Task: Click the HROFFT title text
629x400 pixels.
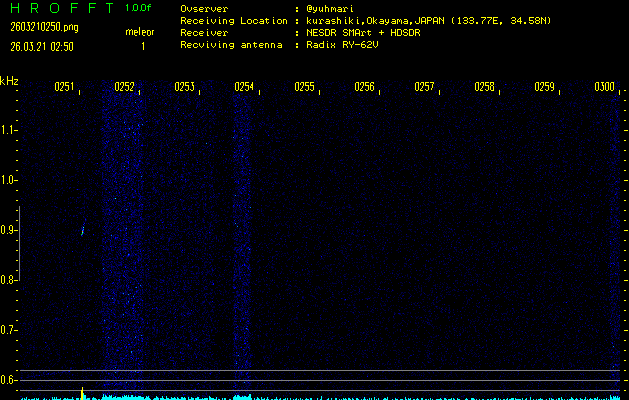Action: coord(63,8)
